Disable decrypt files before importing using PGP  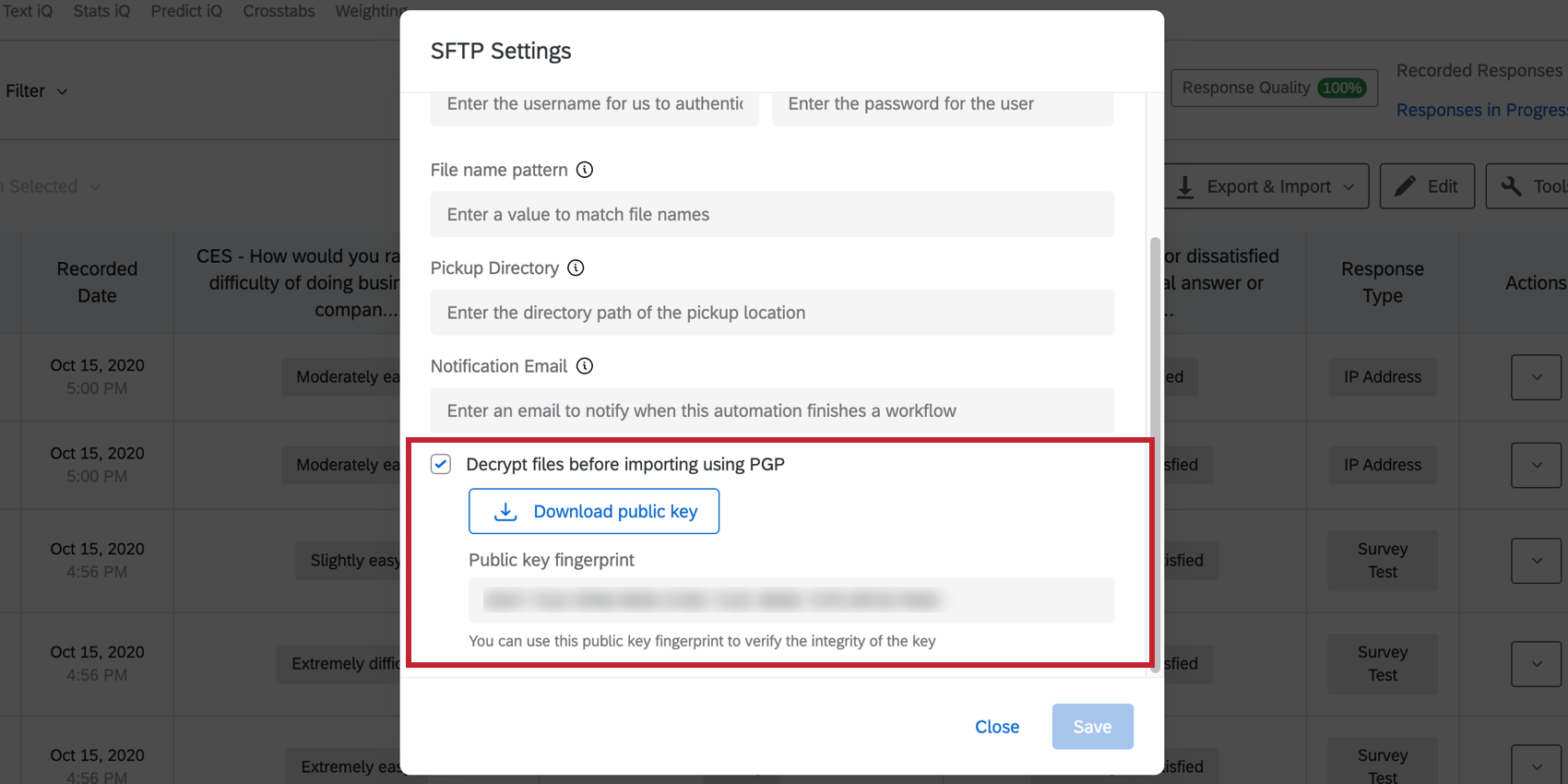coord(441,464)
